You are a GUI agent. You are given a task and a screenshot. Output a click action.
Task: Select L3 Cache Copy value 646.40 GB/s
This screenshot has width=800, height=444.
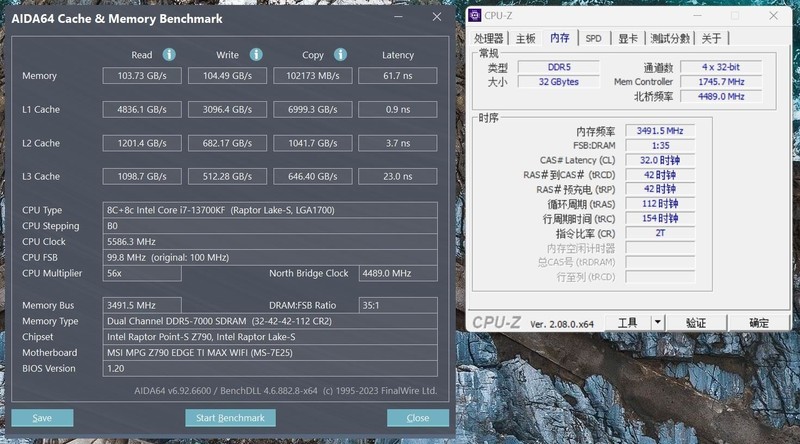click(313, 176)
